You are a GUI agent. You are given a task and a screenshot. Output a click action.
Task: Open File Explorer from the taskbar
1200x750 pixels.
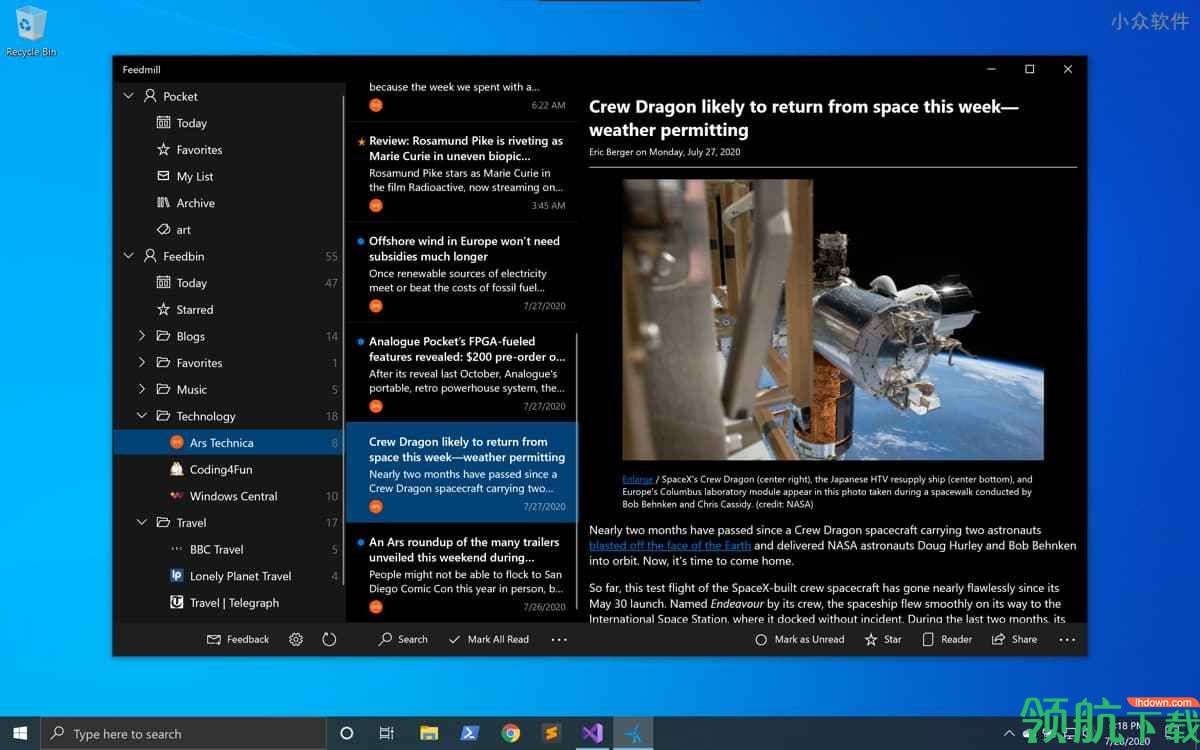(x=429, y=733)
